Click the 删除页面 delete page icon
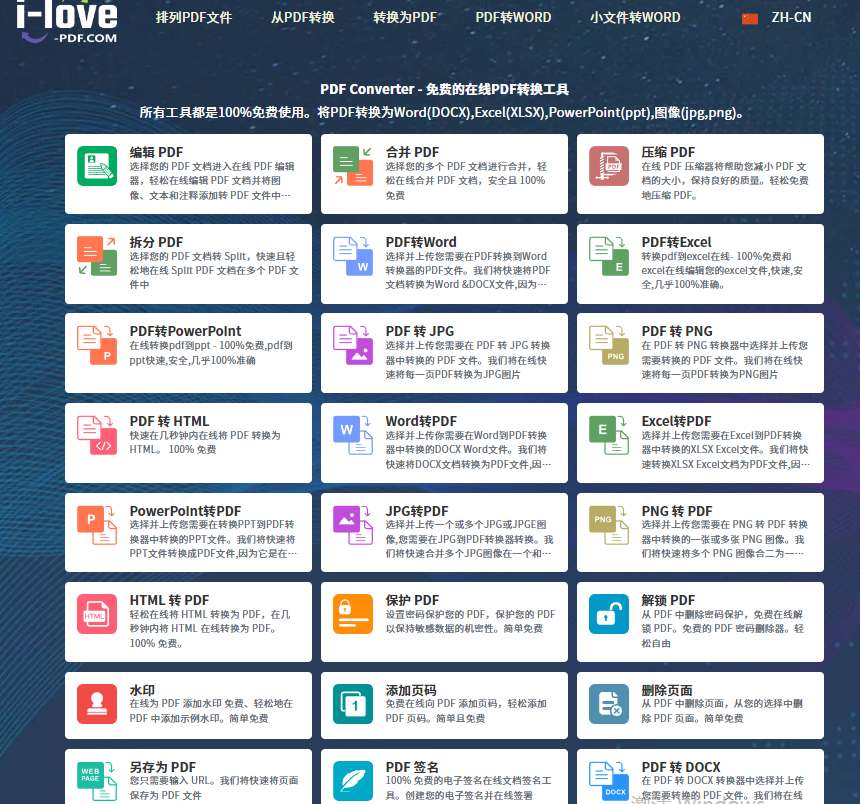Screen dimensions: 860x804 tap(609, 704)
